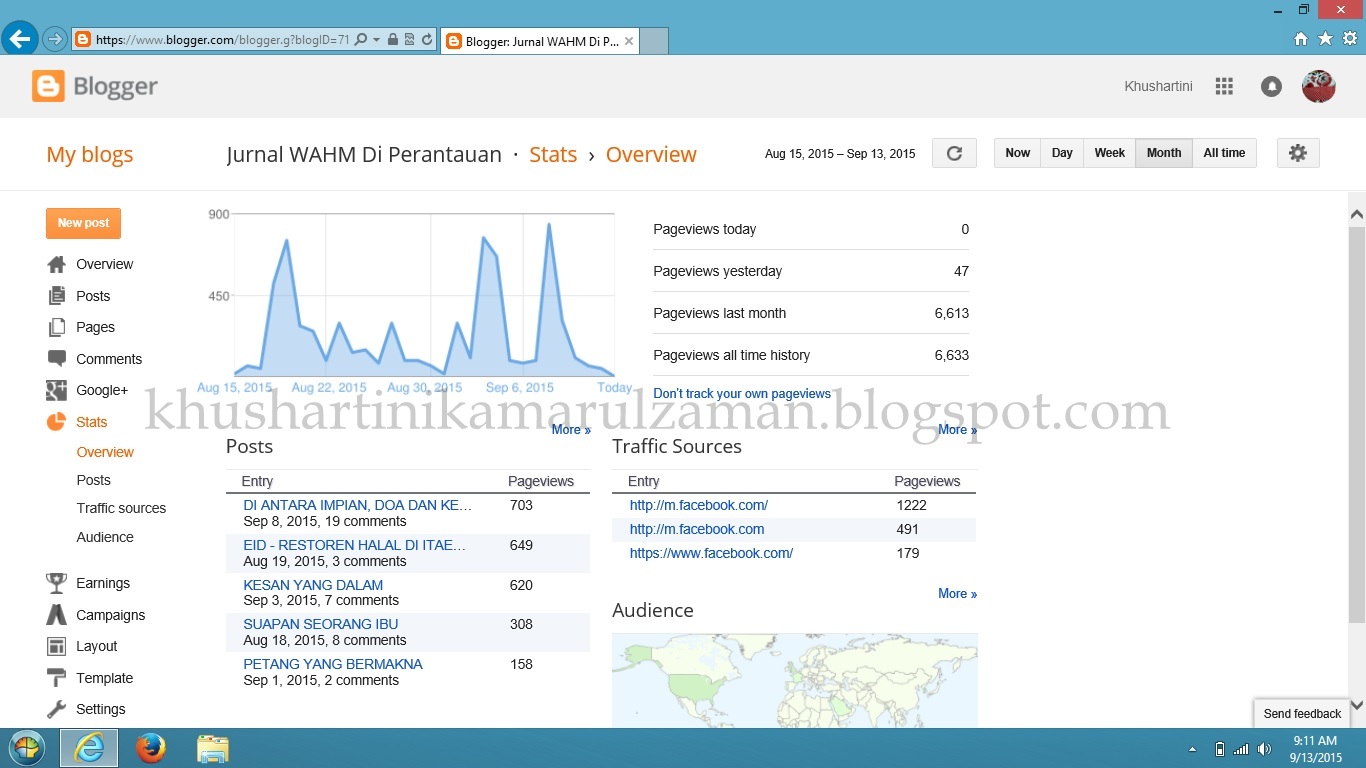1366x768 pixels.
Task: Click the Campaigns AdWords icon
Action: tap(57, 615)
